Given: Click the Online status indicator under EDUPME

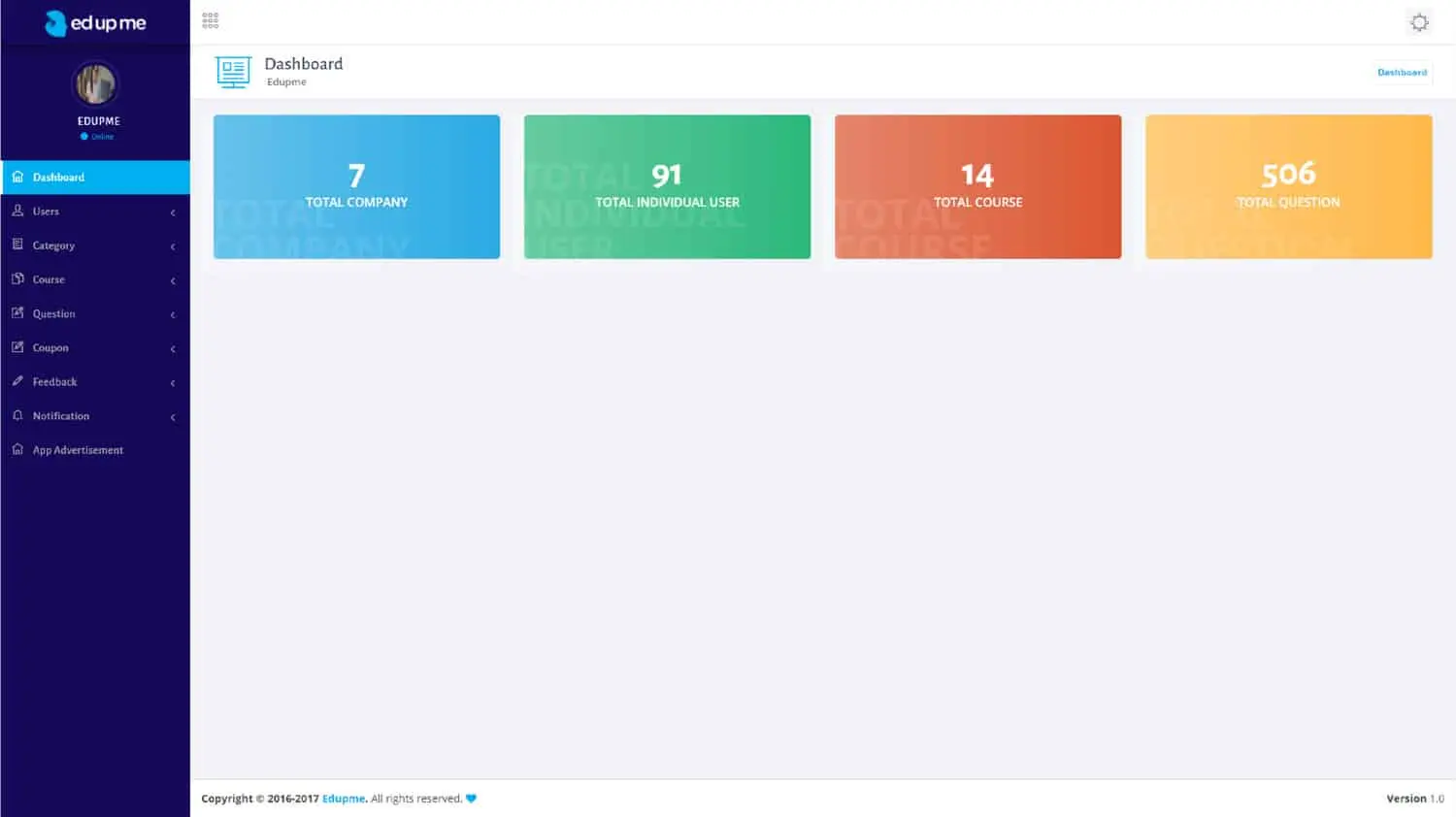Looking at the screenshot, I should (97, 136).
